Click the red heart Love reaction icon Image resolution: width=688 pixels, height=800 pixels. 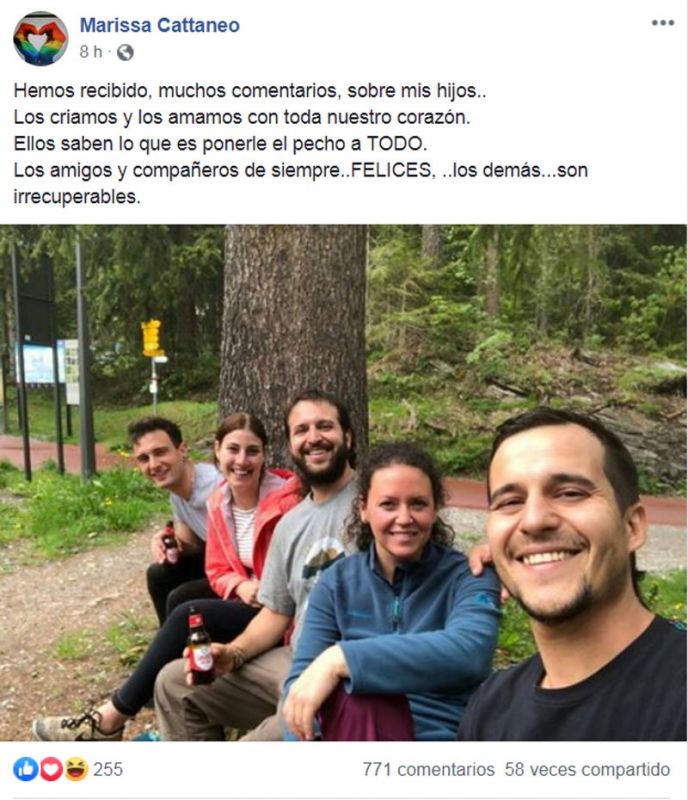point(51,769)
